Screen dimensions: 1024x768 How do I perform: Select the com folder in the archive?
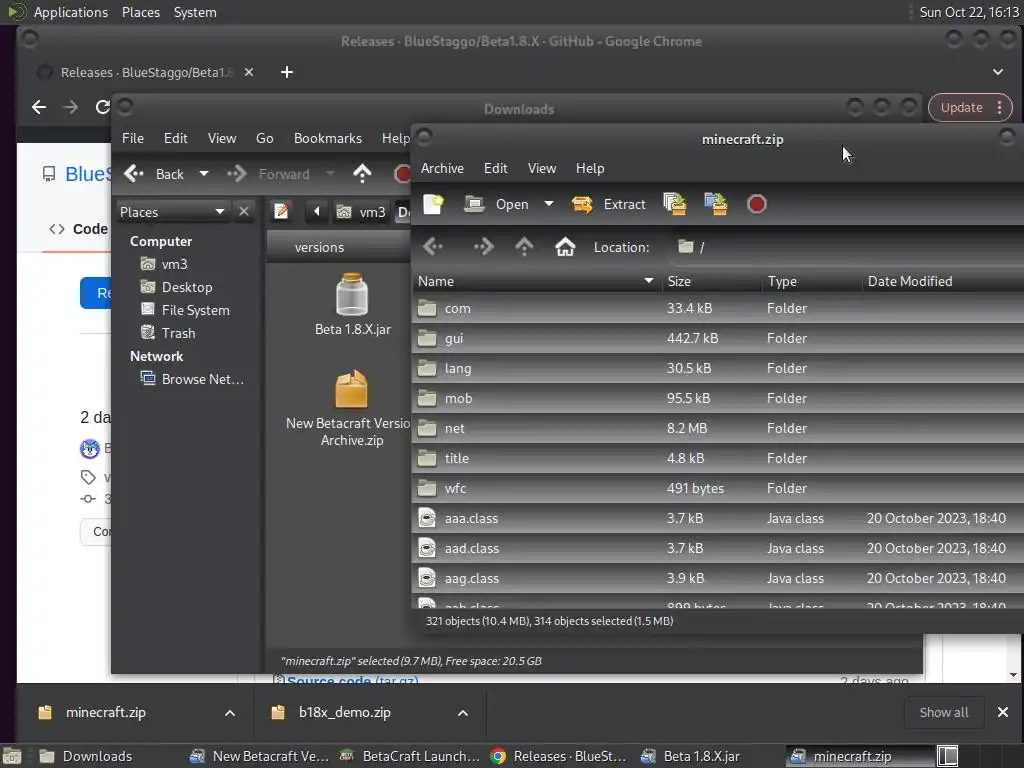pyautogui.click(x=717, y=308)
